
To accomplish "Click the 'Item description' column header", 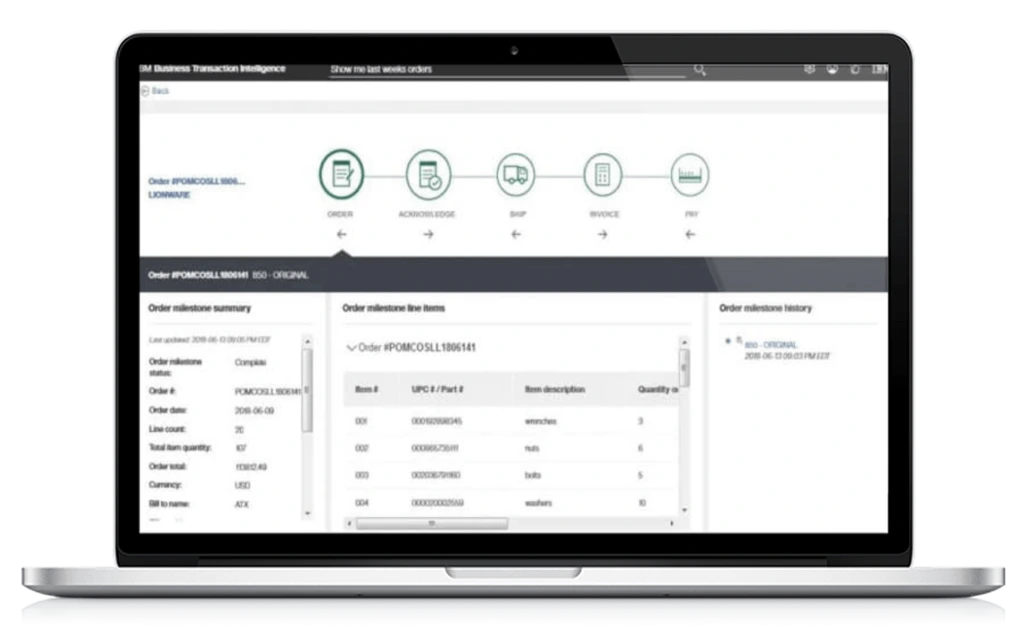I will (554, 389).
